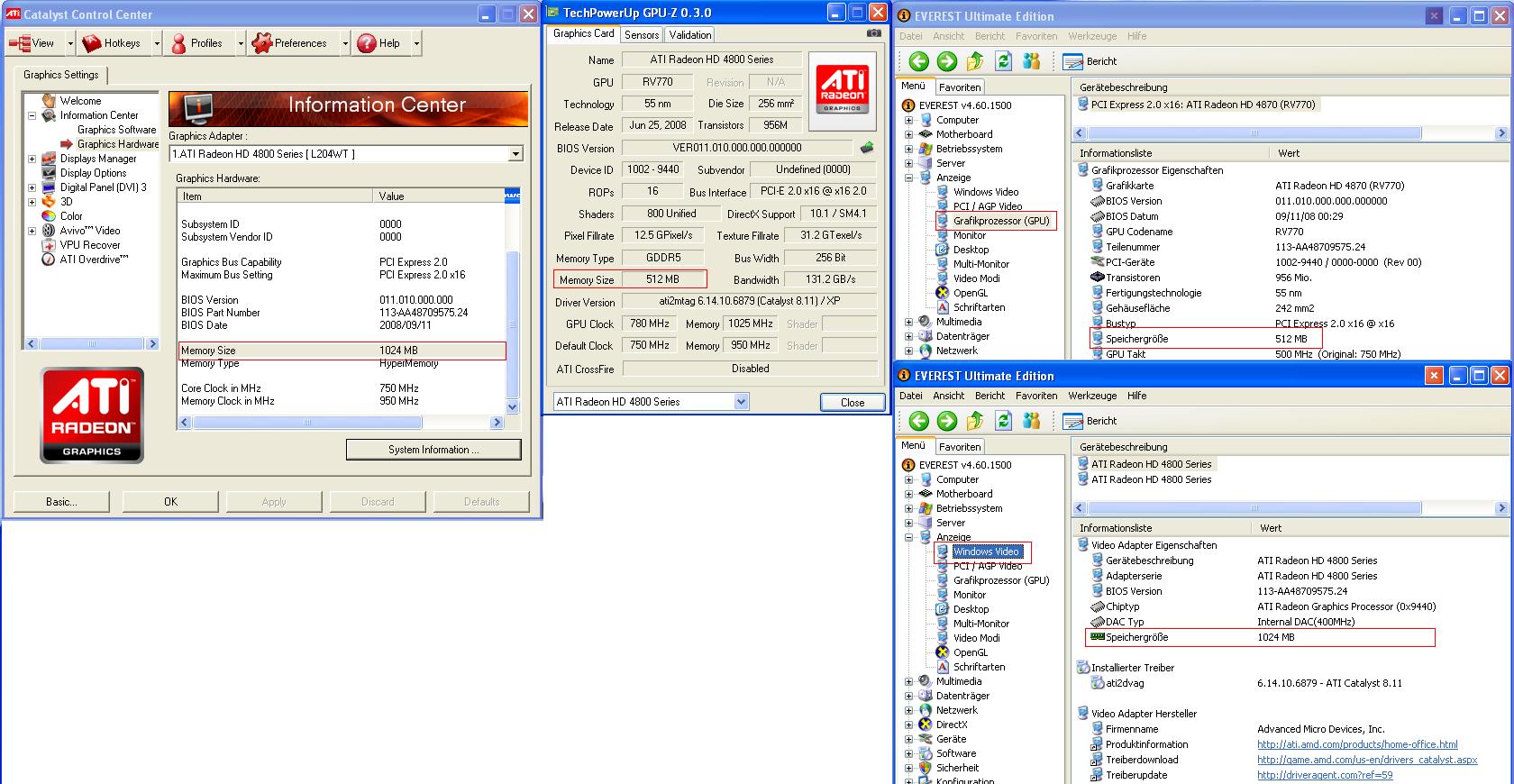Click the Memory Size 512 MB field

point(663,279)
